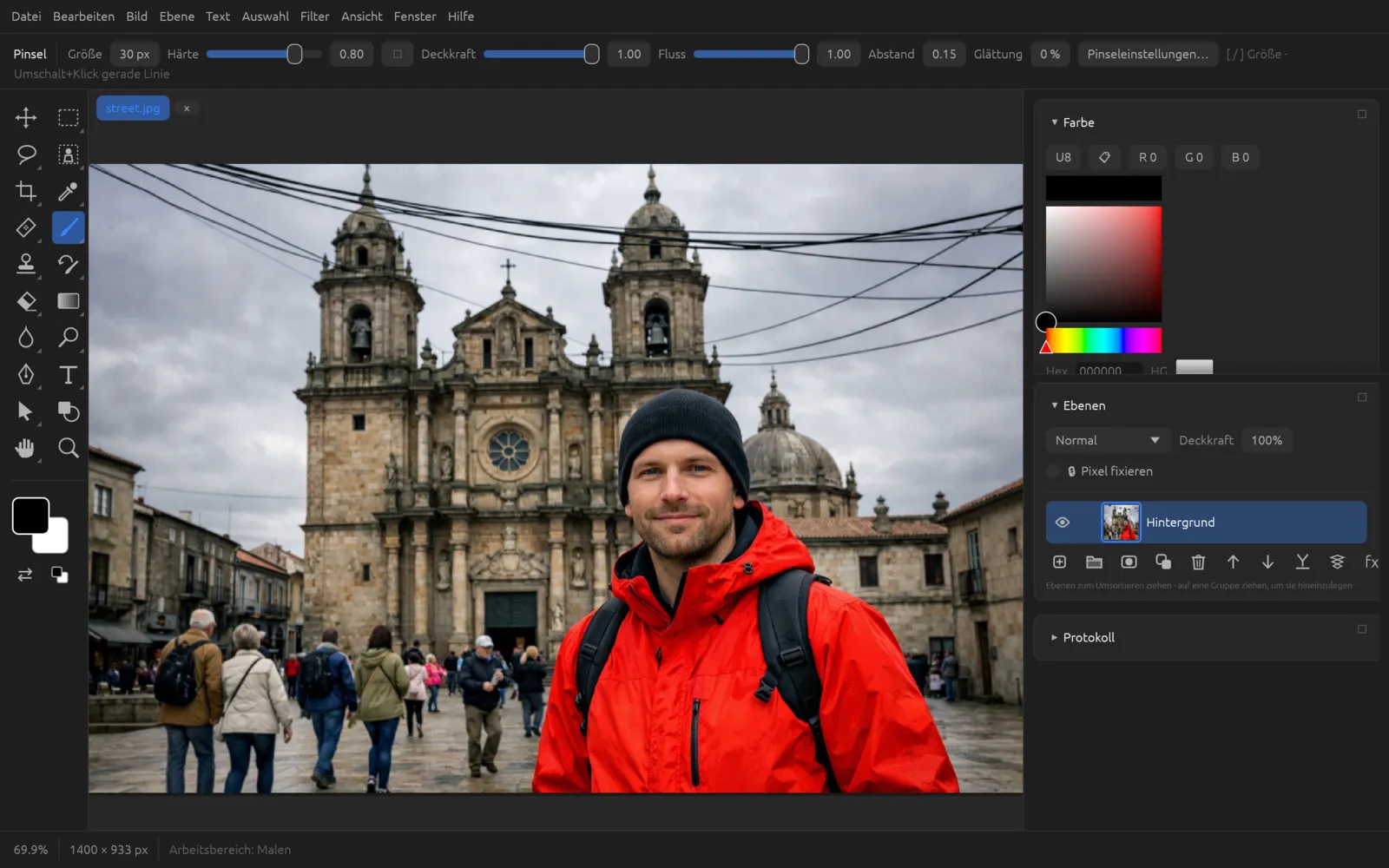
Task: Select the Zoom magnifier tool
Action: [x=68, y=448]
